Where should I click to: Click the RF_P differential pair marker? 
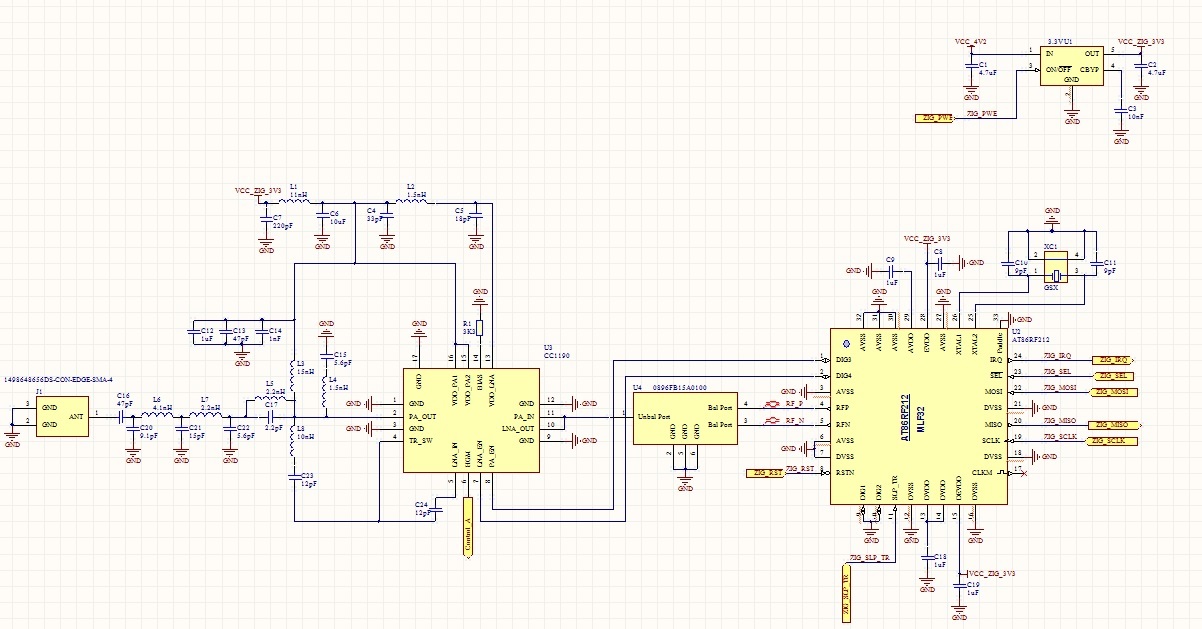pyautogui.click(x=772, y=405)
